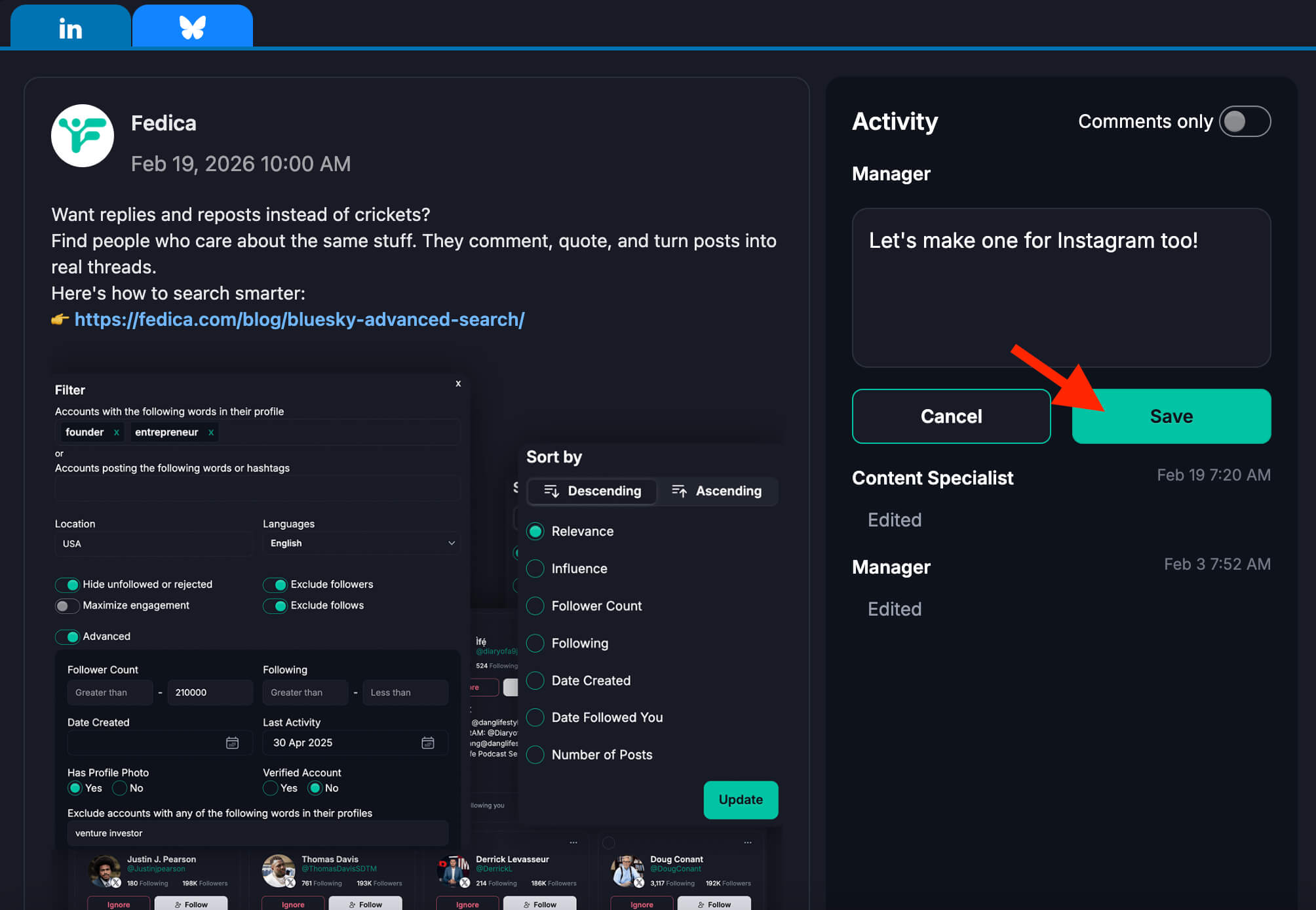Open the Date Created calendar picker
The image size is (1316, 910).
click(x=233, y=743)
